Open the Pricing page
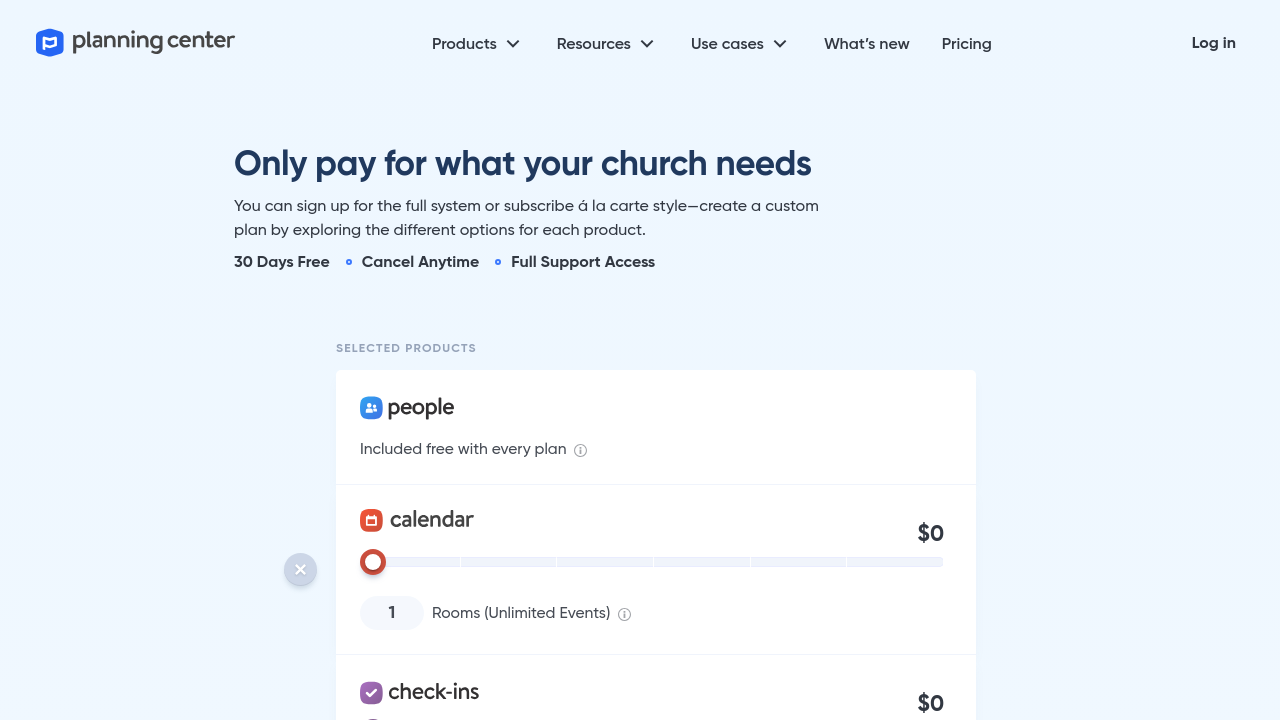This screenshot has width=1280, height=720. pos(966,44)
